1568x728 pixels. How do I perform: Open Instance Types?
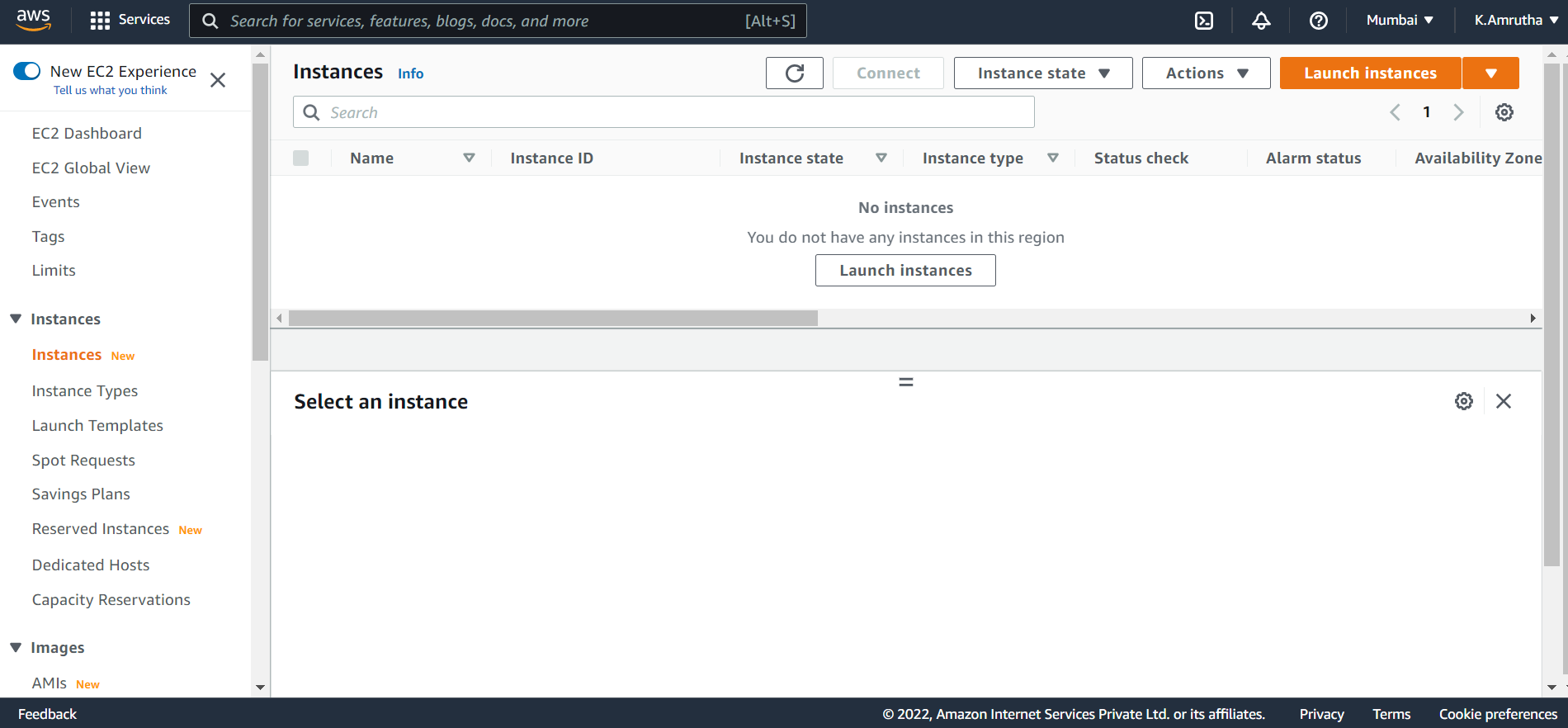point(85,390)
